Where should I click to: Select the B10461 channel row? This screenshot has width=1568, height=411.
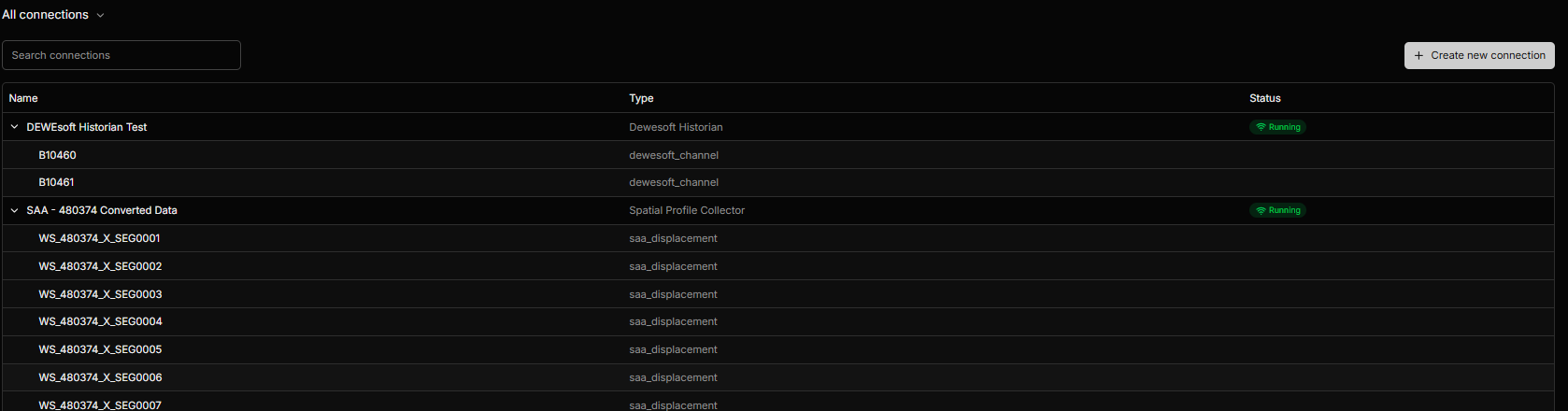[x=777, y=182]
